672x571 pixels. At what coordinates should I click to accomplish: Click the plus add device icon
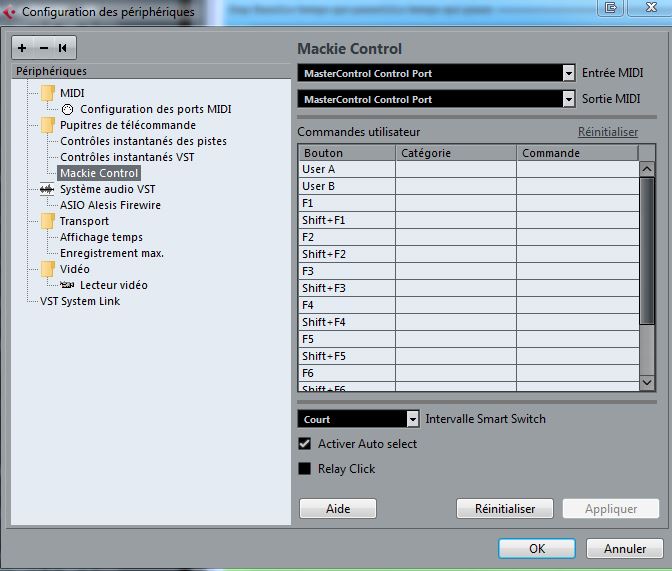click(x=22, y=48)
